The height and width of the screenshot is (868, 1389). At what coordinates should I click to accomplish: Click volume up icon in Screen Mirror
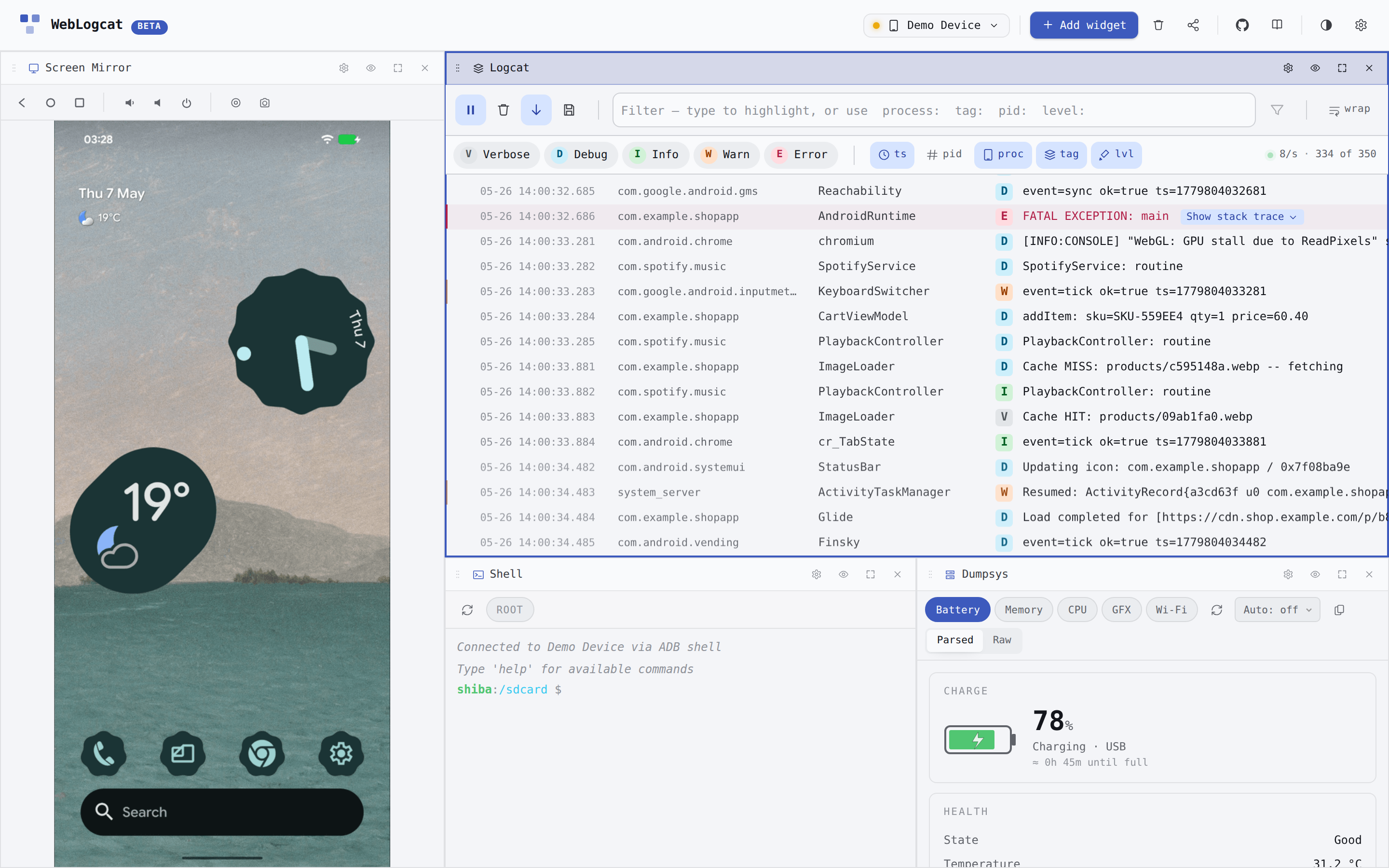tap(130, 103)
